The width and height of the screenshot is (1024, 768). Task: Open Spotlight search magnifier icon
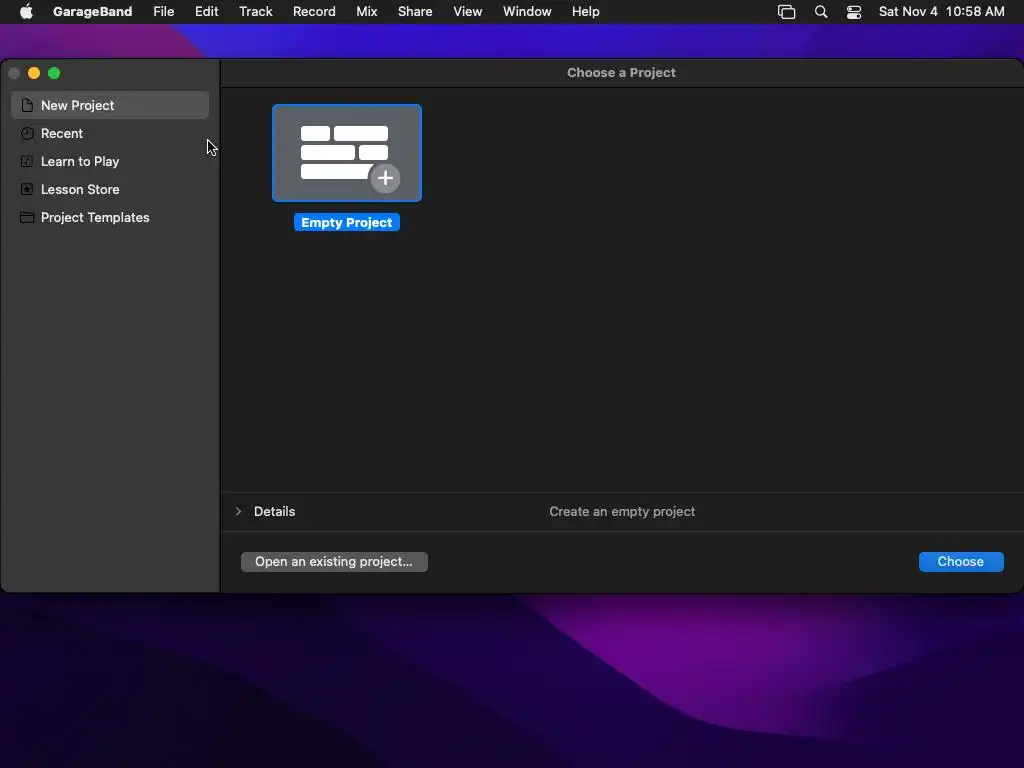point(821,12)
